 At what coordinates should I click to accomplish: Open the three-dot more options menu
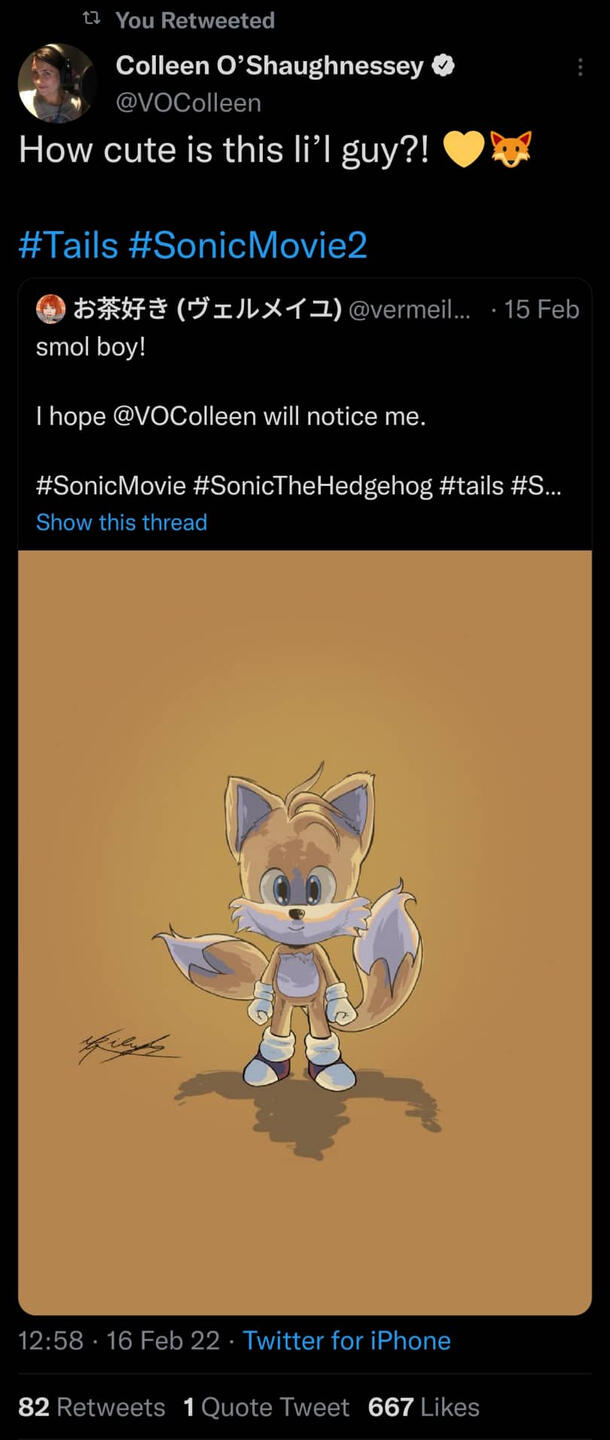580,67
